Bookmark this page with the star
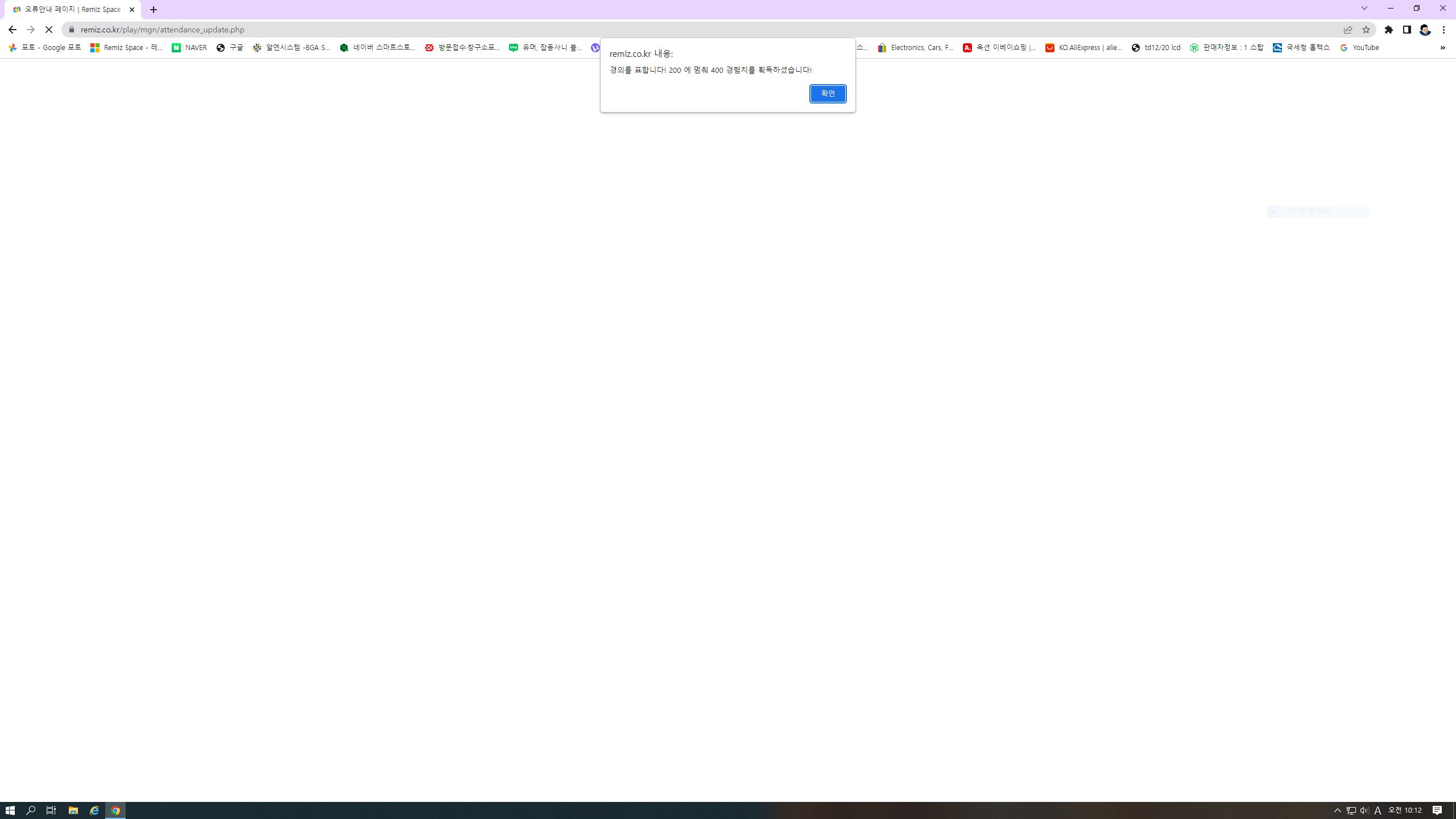Screen dimensions: 1456x819 [1366, 30]
